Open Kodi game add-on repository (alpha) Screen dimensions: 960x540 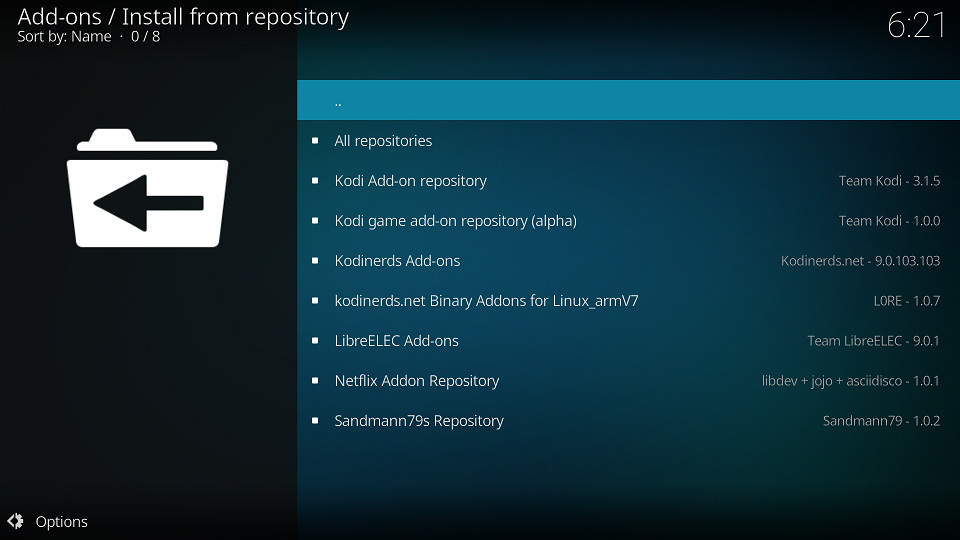(x=455, y=221)
